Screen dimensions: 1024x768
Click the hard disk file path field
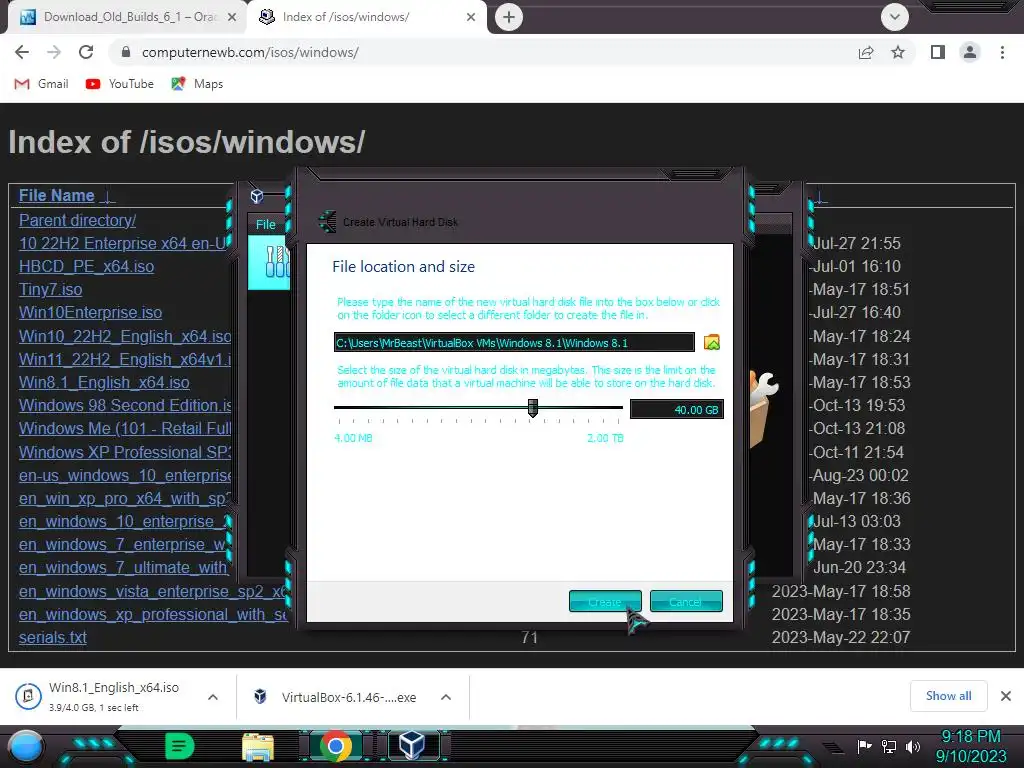point(514,342)
